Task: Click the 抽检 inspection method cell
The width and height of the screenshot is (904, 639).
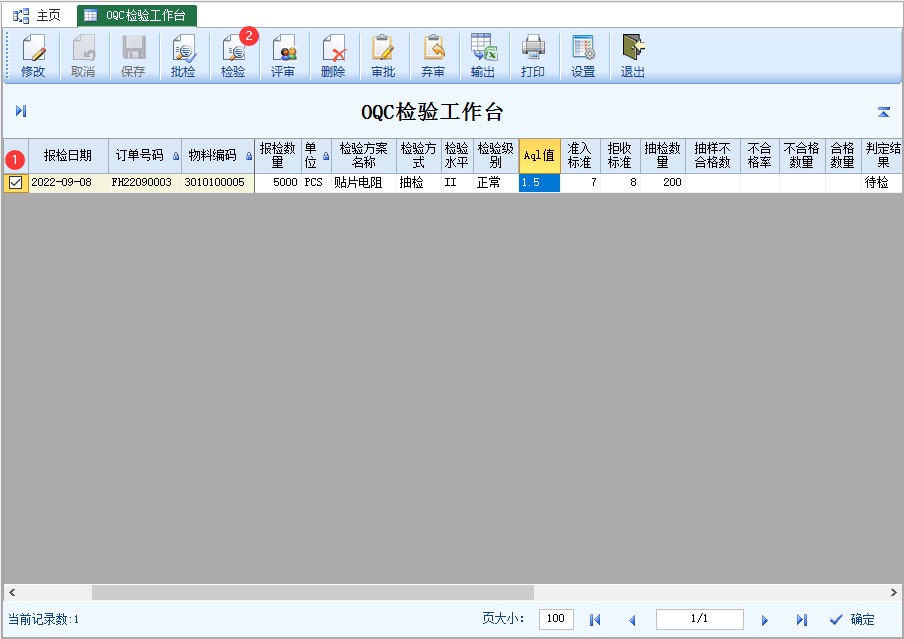Action: (419, 183)
